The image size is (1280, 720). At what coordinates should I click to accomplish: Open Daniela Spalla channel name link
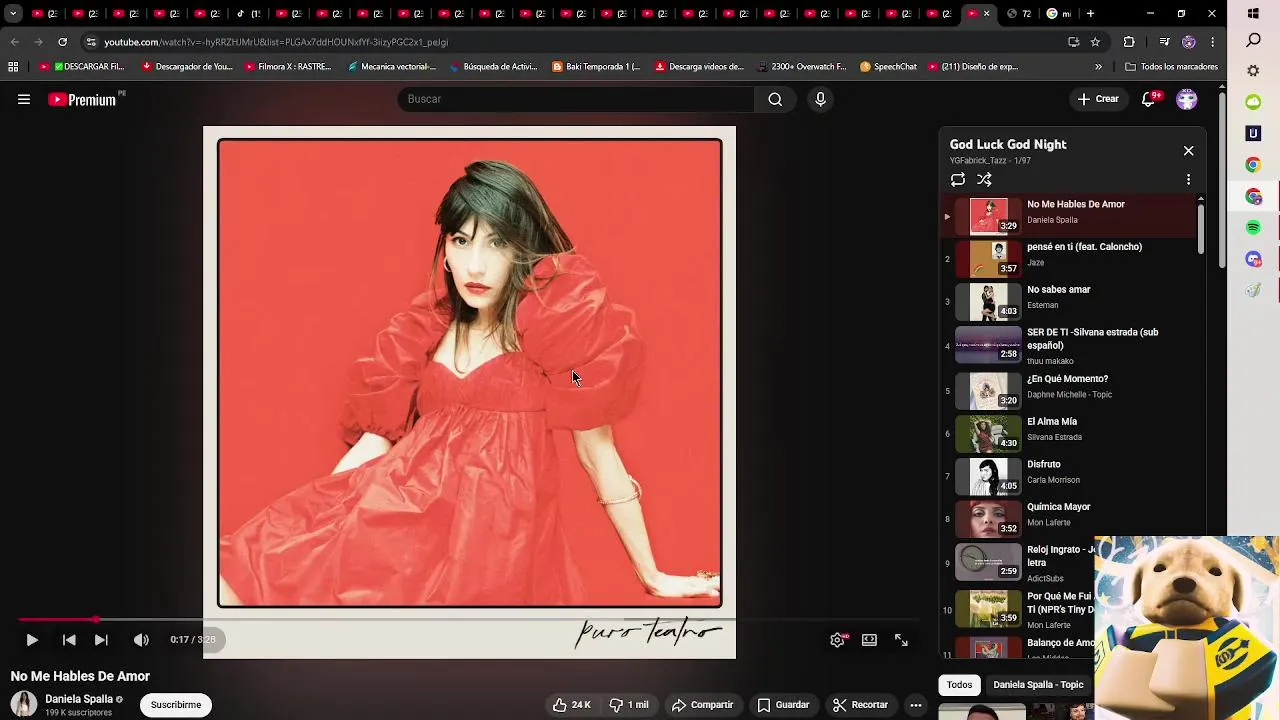(x=79, y=699)
